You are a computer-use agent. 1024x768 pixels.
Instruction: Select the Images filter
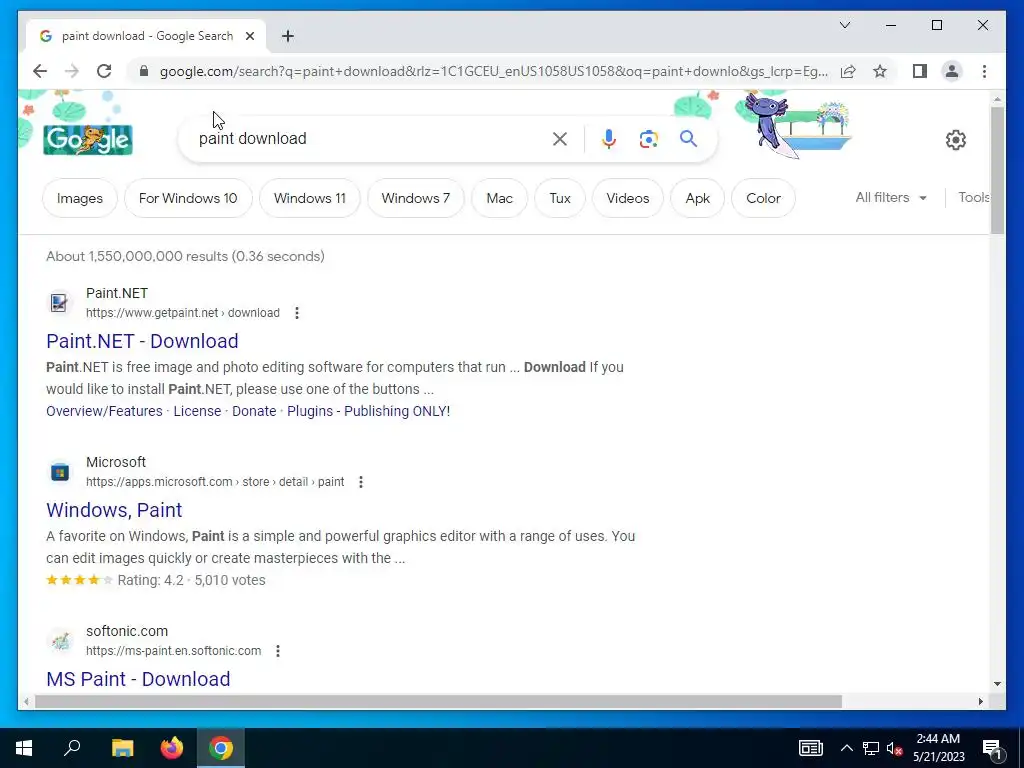(x=80, y=198)
